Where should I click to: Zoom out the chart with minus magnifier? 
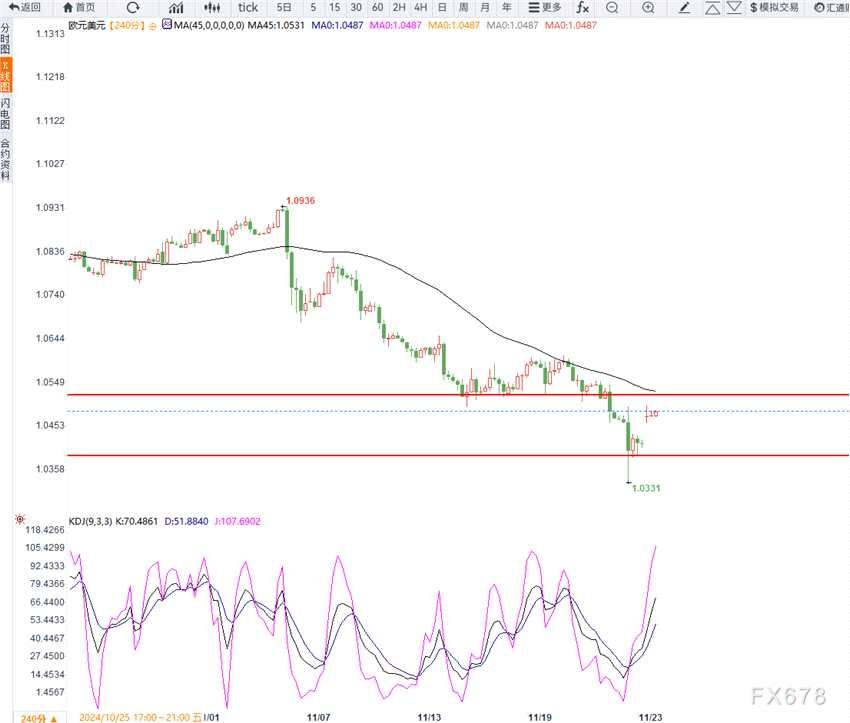(x=612, y=7)
